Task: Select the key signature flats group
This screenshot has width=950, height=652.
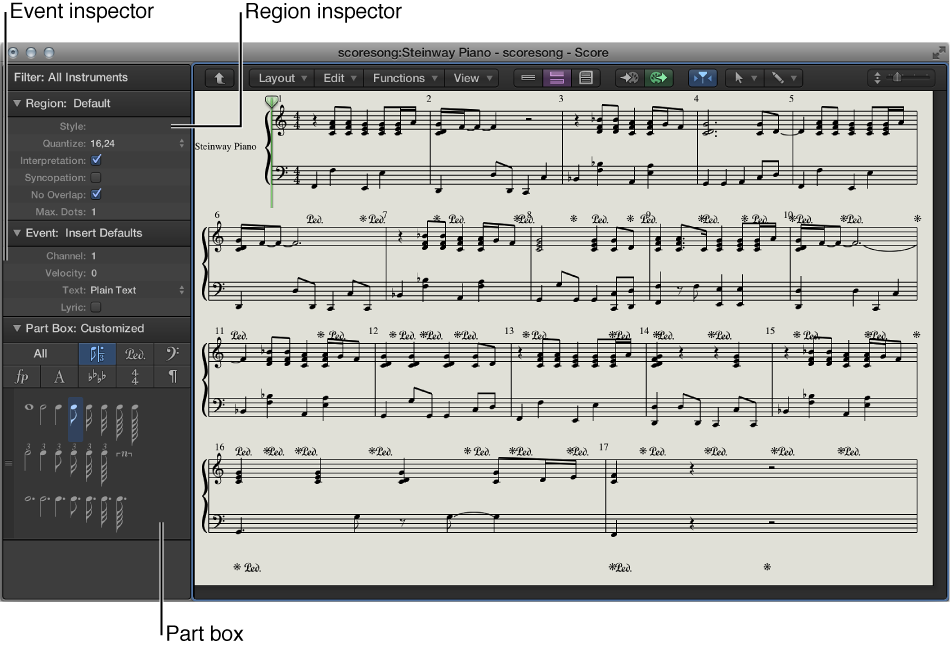Action: click(97, 377)
